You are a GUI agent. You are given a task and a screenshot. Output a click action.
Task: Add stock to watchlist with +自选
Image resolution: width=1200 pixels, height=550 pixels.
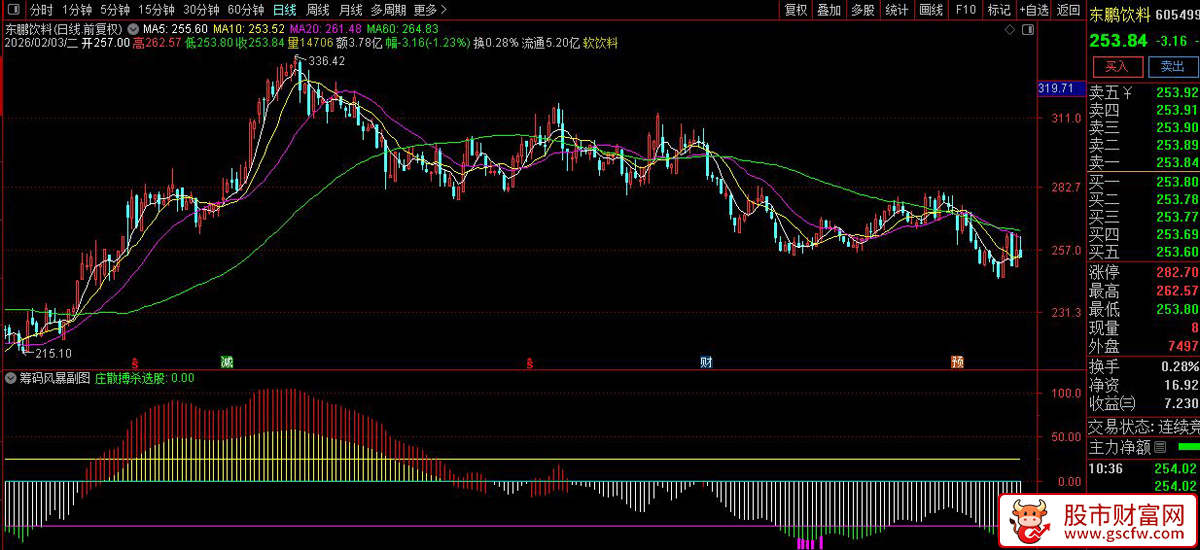(x=1034, y=10)
